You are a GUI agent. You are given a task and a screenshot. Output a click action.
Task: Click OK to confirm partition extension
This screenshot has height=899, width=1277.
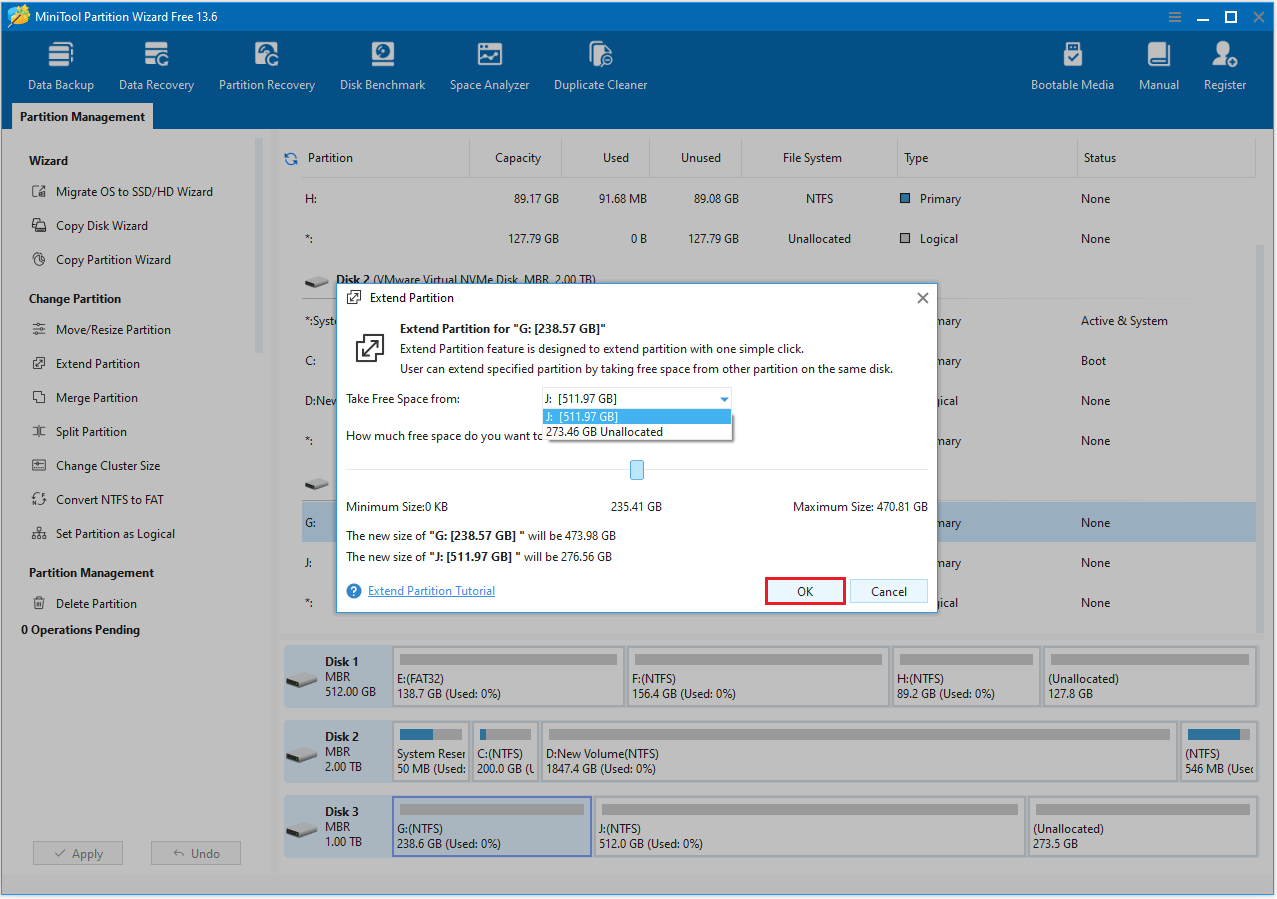point(804,590)
